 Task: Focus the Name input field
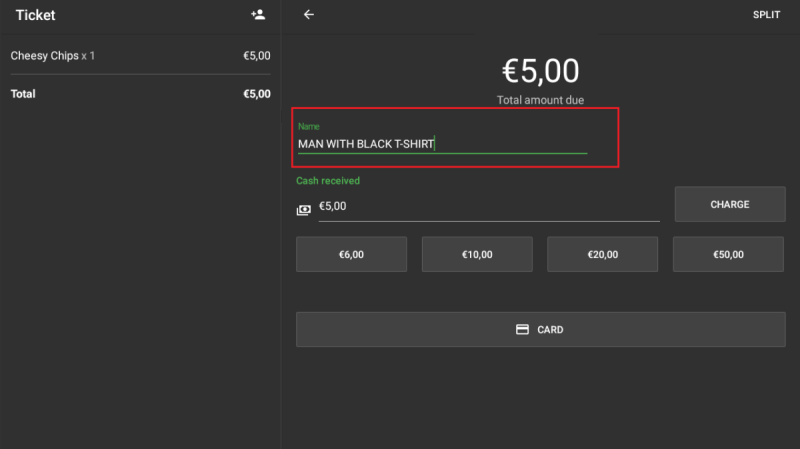click(x=442, y=144)
